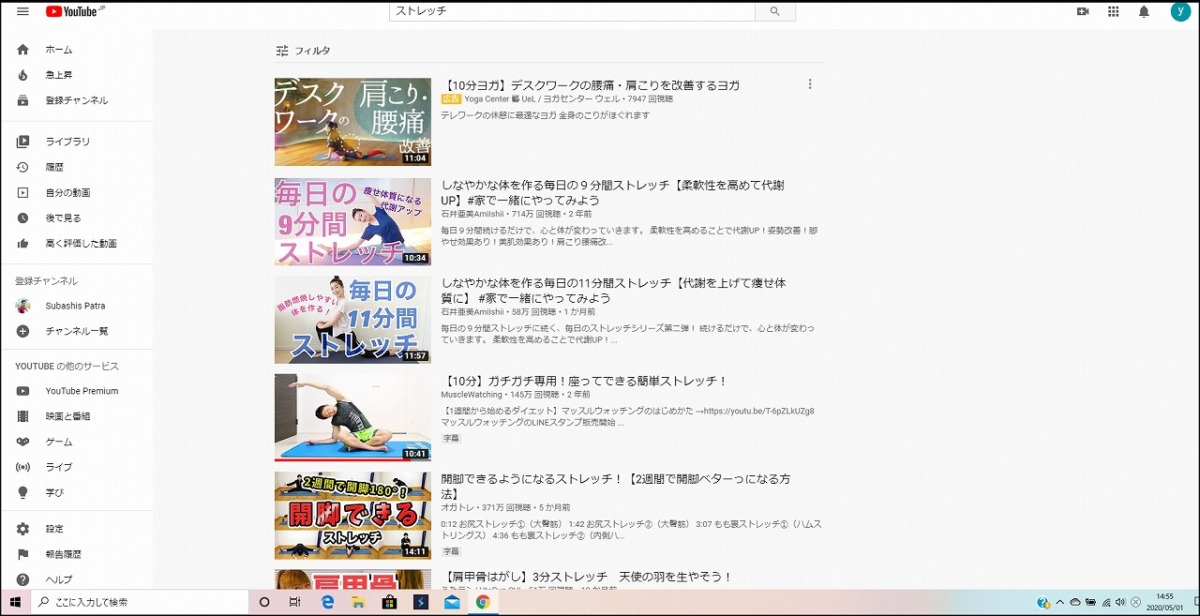Open Microsoft Store from the taskbar

[388, 602]
